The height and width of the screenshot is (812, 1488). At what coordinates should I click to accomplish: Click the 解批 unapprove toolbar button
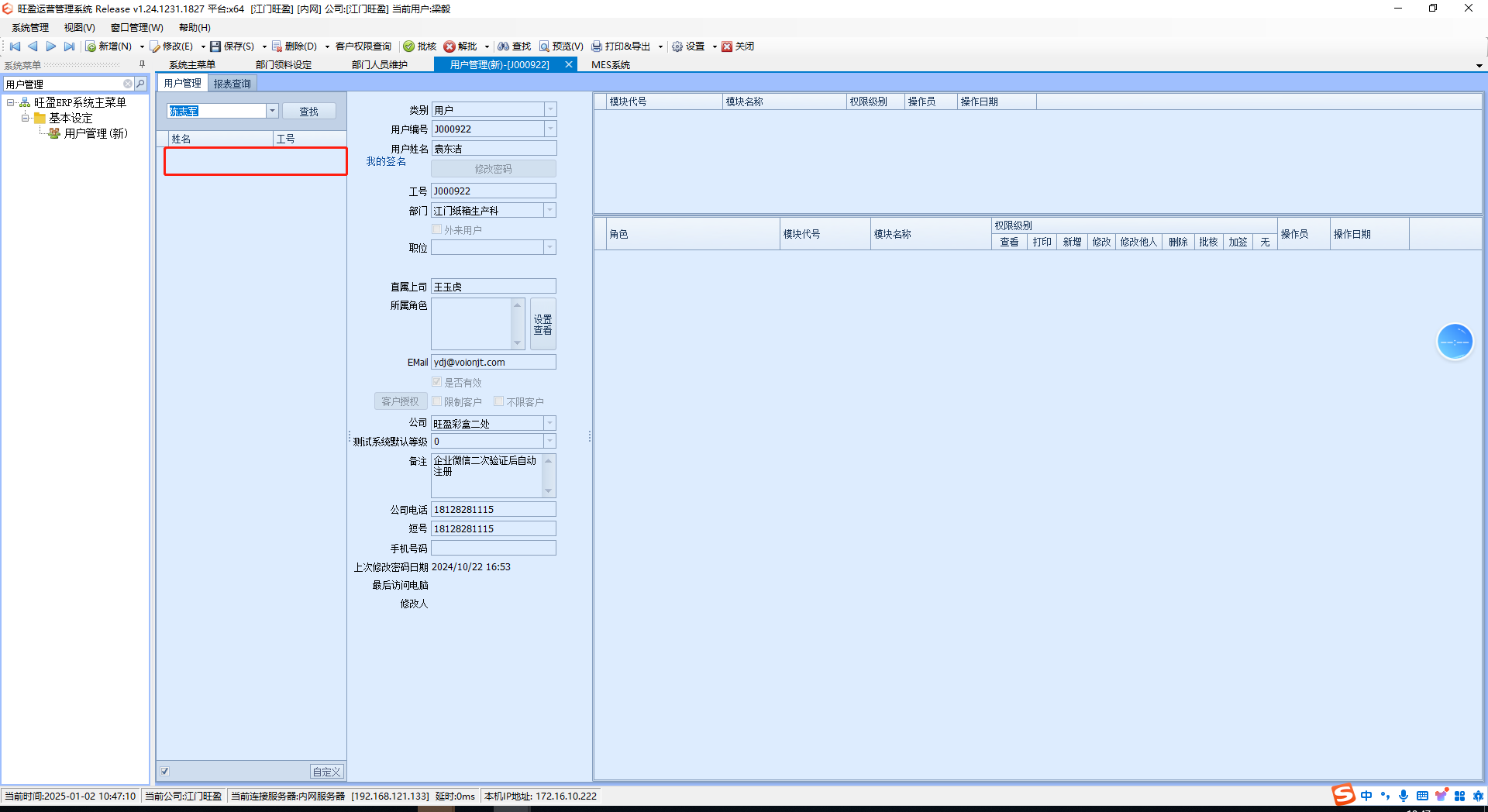460,46
